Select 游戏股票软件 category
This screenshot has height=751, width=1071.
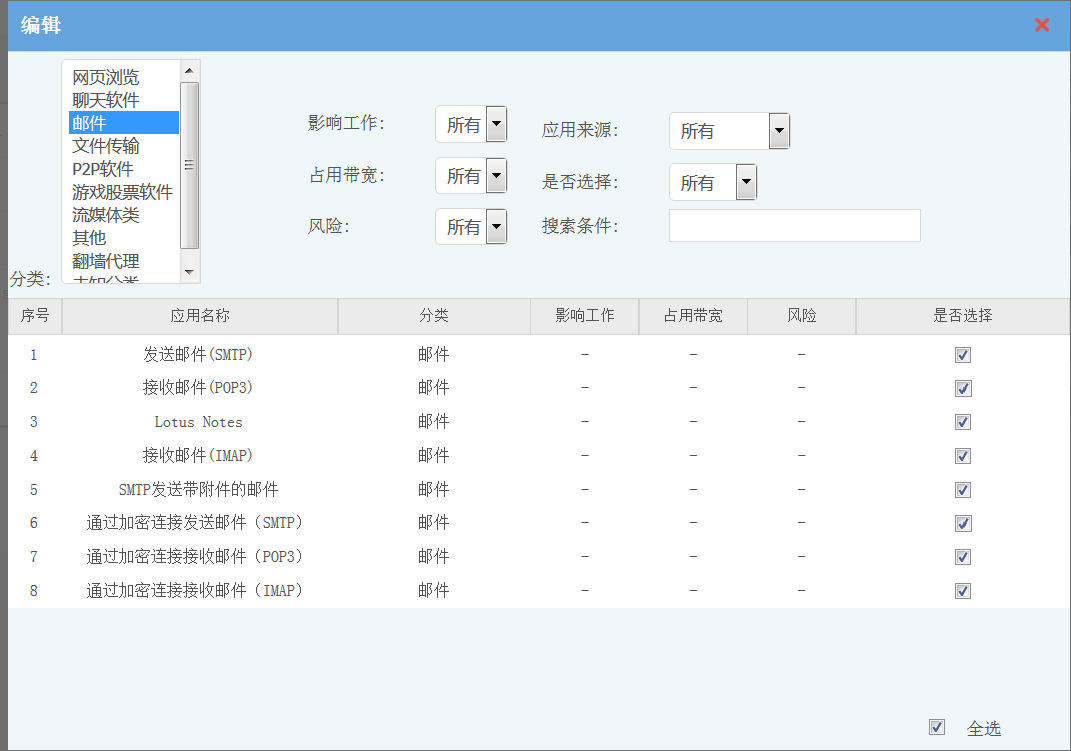[122, 192]
